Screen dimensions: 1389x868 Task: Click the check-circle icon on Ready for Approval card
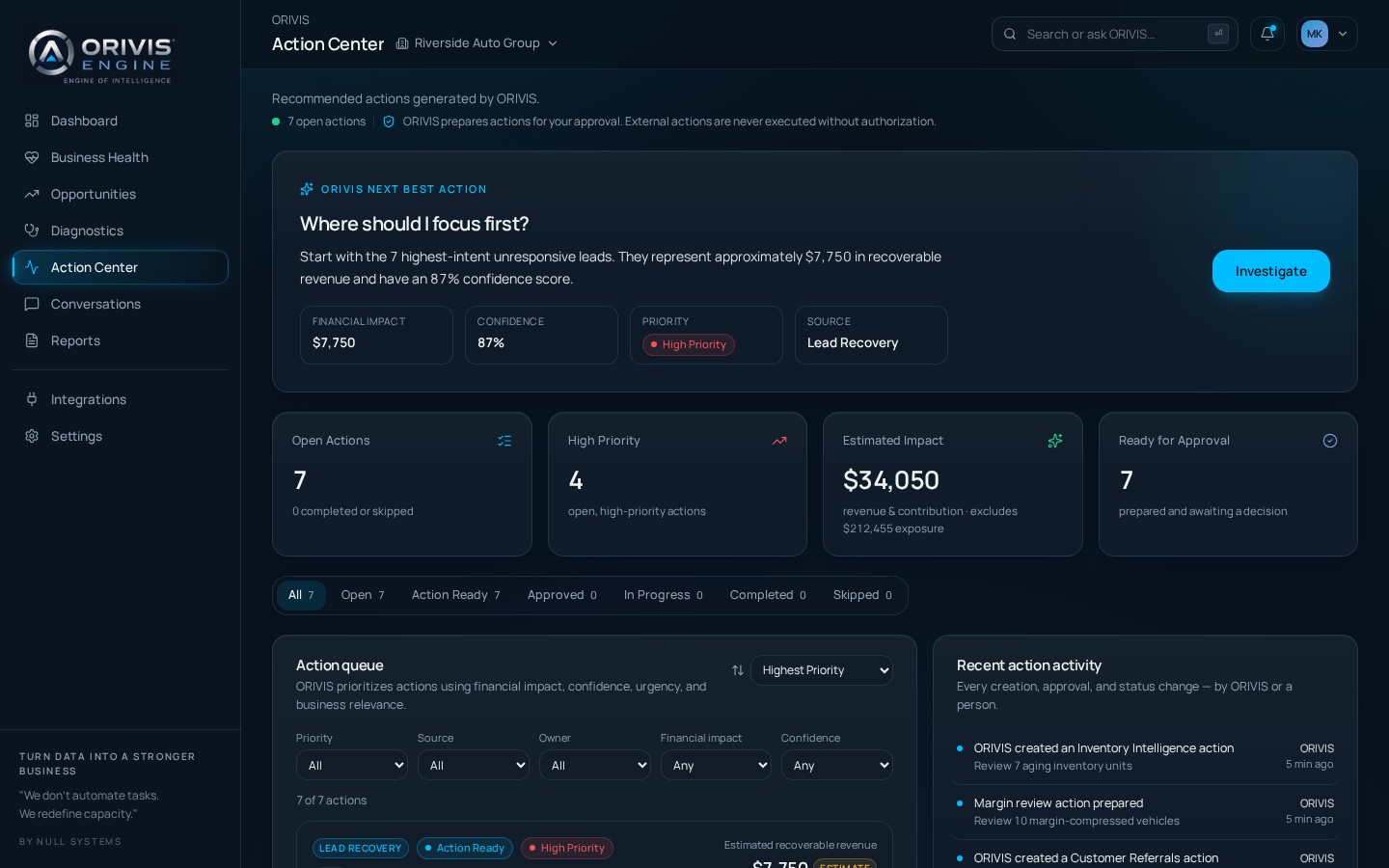pos(1330,441)
